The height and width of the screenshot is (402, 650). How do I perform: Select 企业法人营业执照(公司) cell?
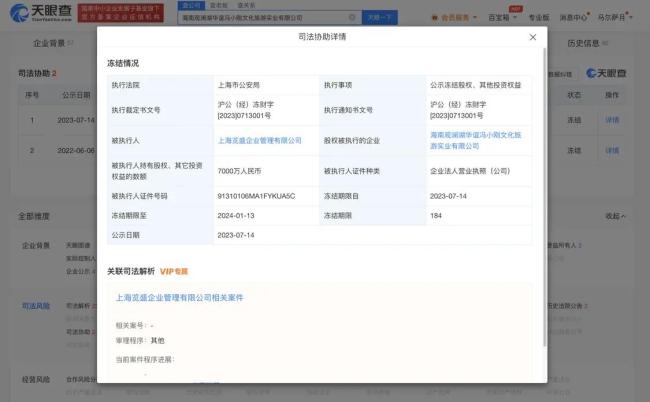(470, 171)
